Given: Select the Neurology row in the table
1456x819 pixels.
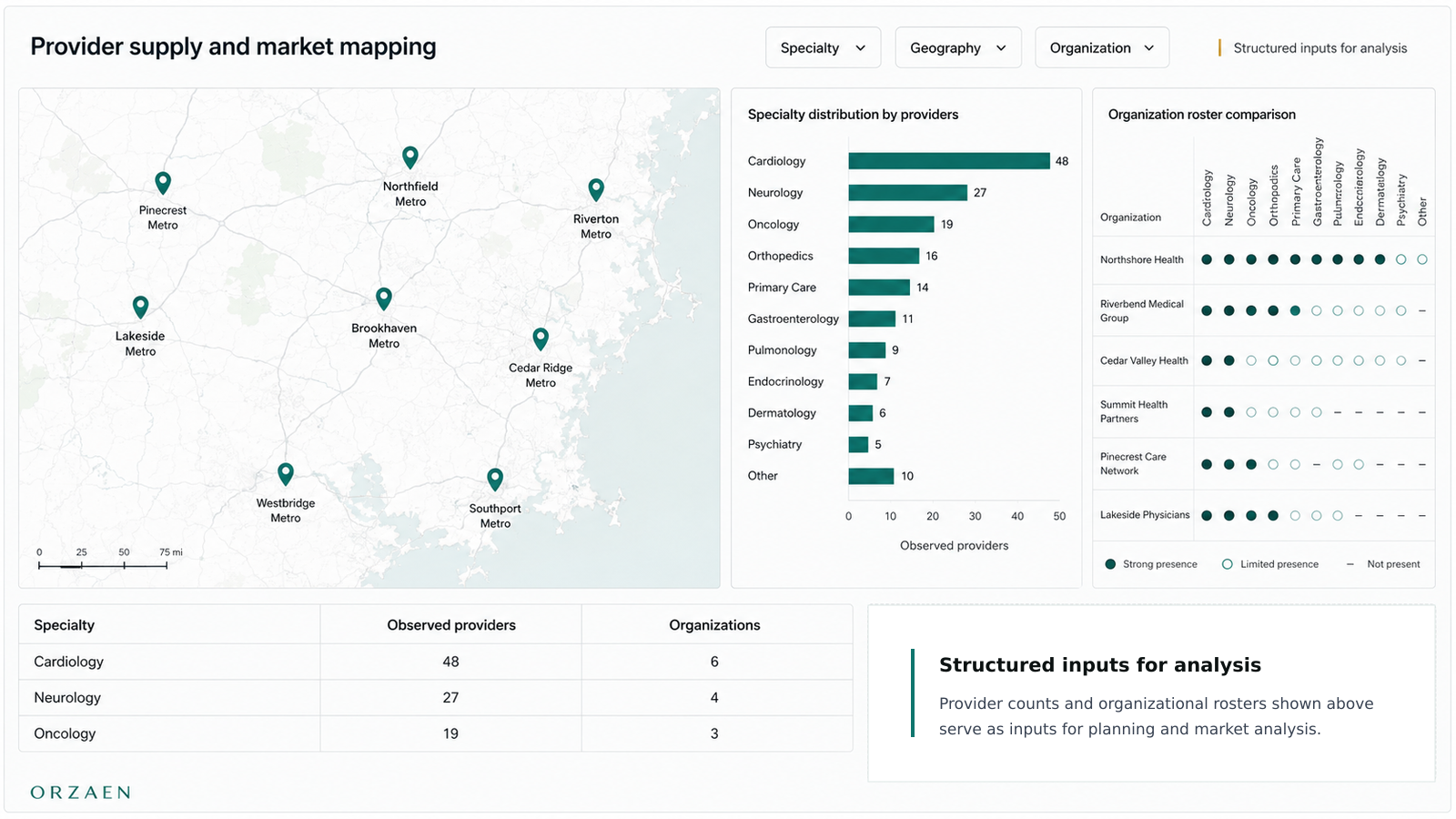Looking at the screenshot, I should point(436,698).
